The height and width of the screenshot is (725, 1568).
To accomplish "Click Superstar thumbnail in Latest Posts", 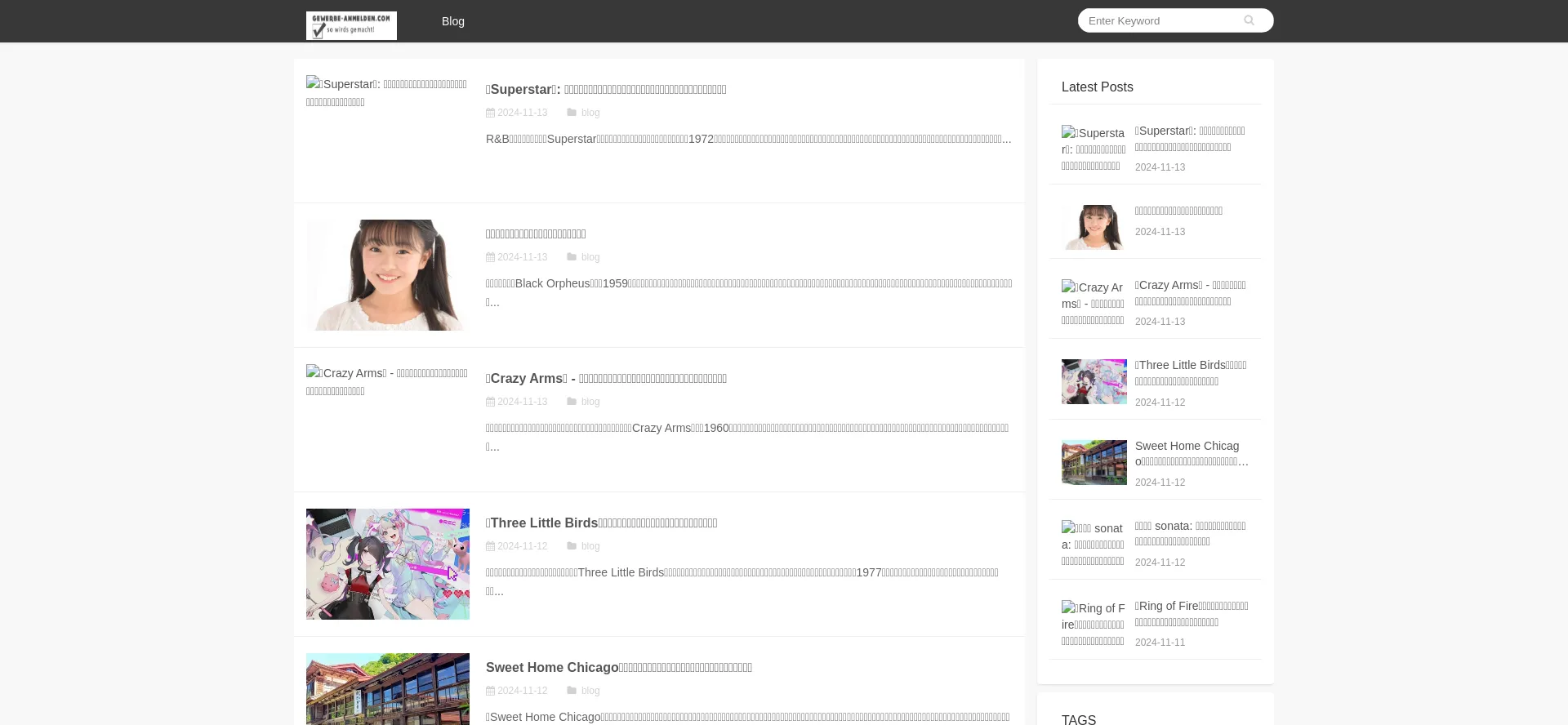I will [1094, 149].
